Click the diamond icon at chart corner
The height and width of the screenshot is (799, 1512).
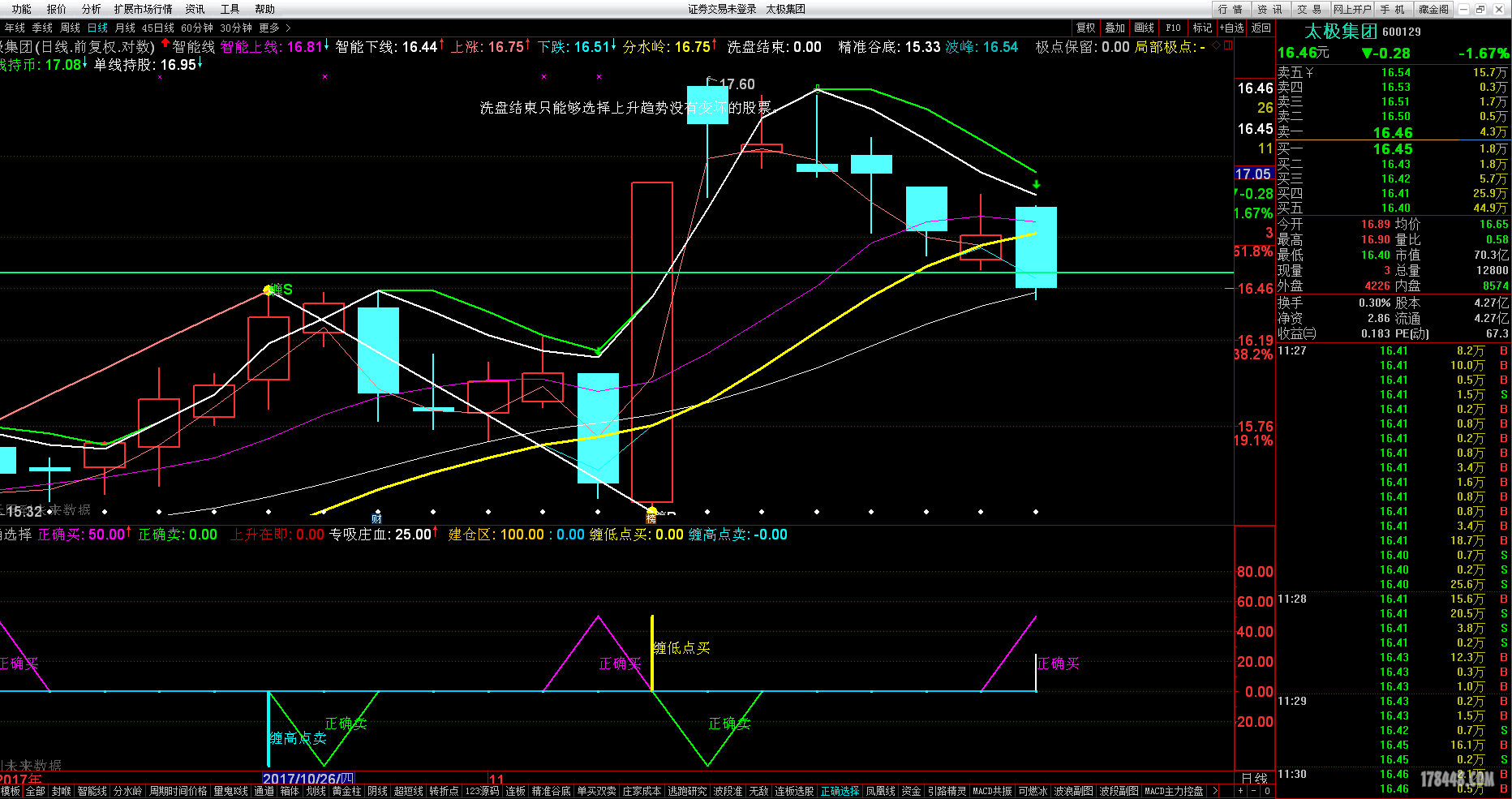[x=1216, y=45]
